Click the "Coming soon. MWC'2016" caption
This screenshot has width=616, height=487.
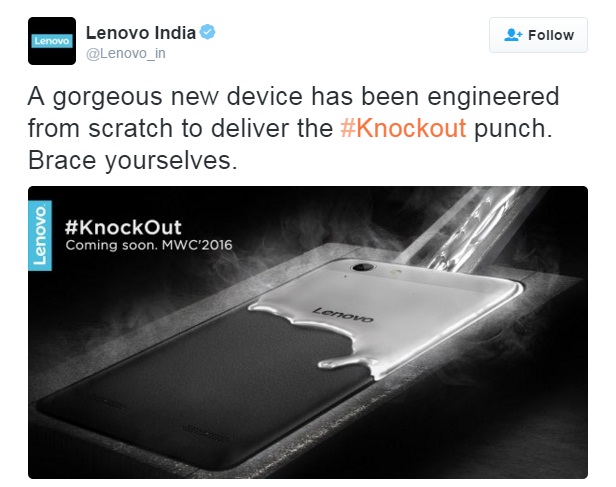[149, 245]
